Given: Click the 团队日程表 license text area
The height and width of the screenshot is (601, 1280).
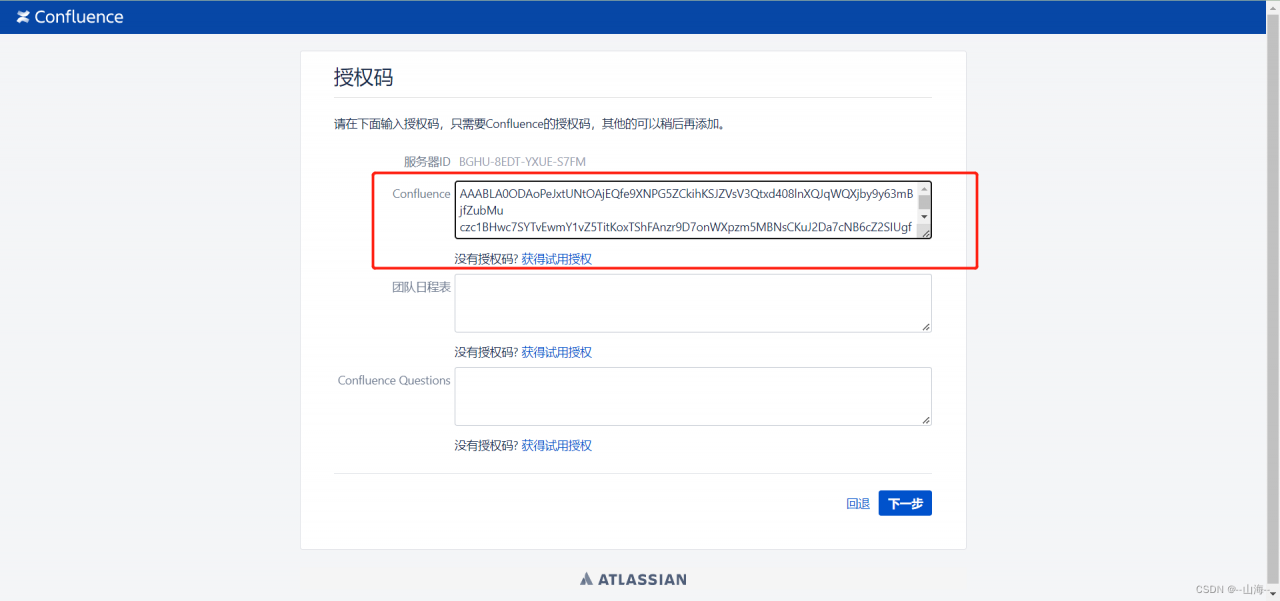Looking at the screenshot, I should point(693,303).
